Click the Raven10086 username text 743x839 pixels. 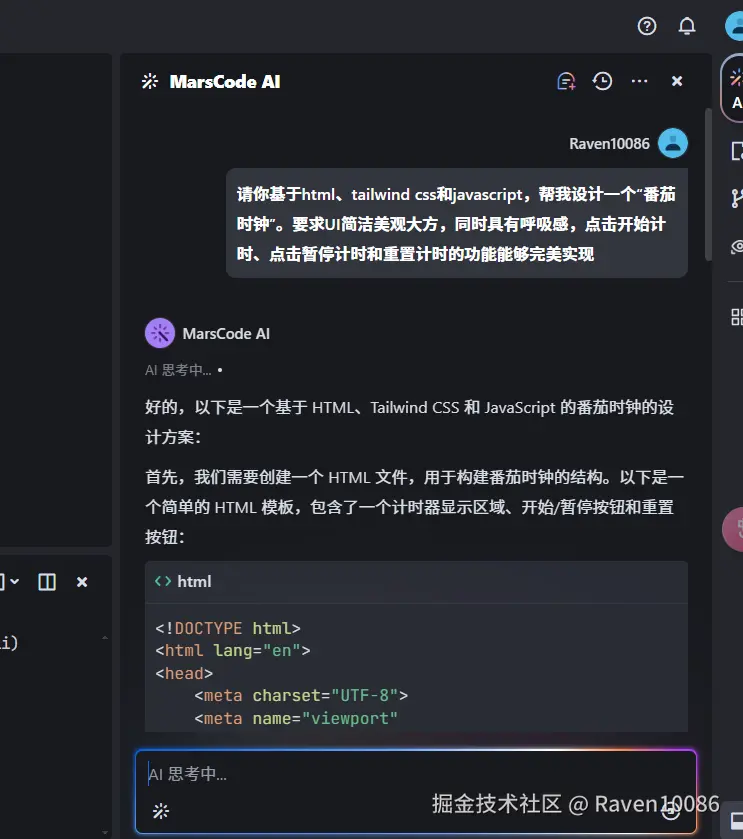(609, 144)
